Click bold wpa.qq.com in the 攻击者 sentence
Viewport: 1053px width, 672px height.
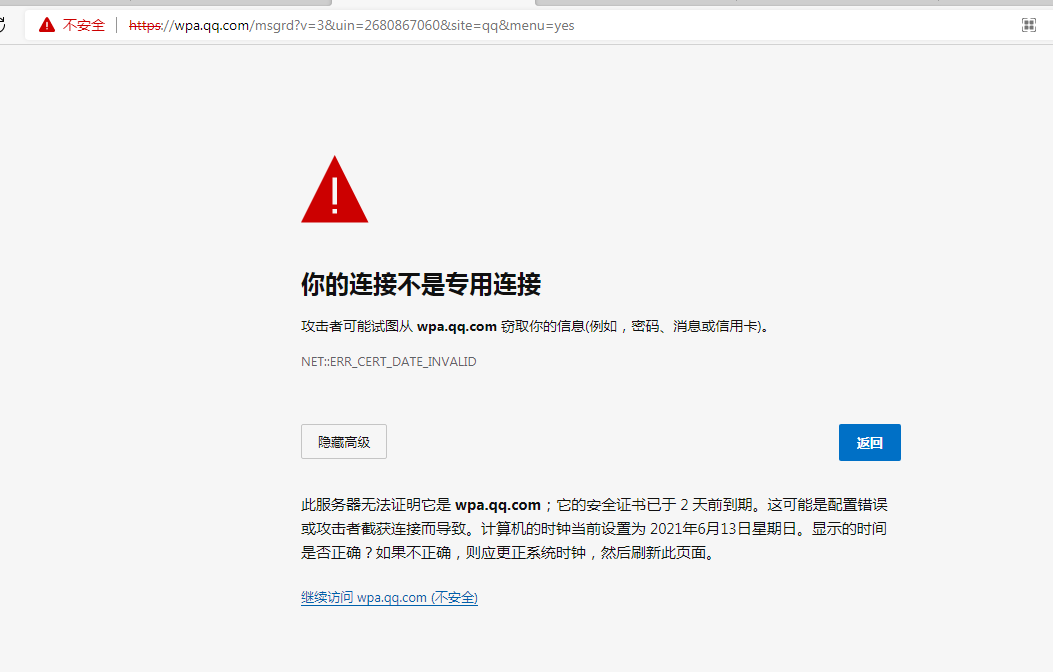coord(456,326)
